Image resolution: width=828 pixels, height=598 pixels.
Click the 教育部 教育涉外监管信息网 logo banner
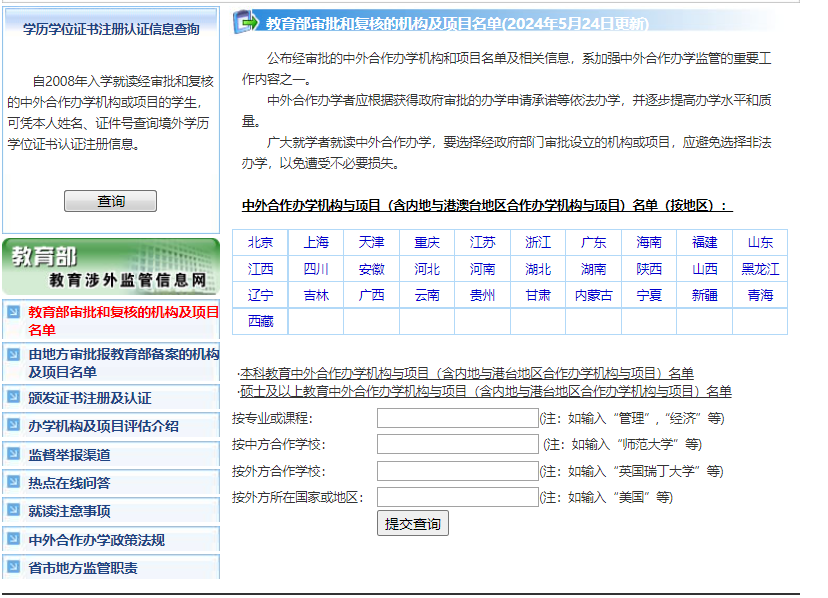click(x=111, y=267)
